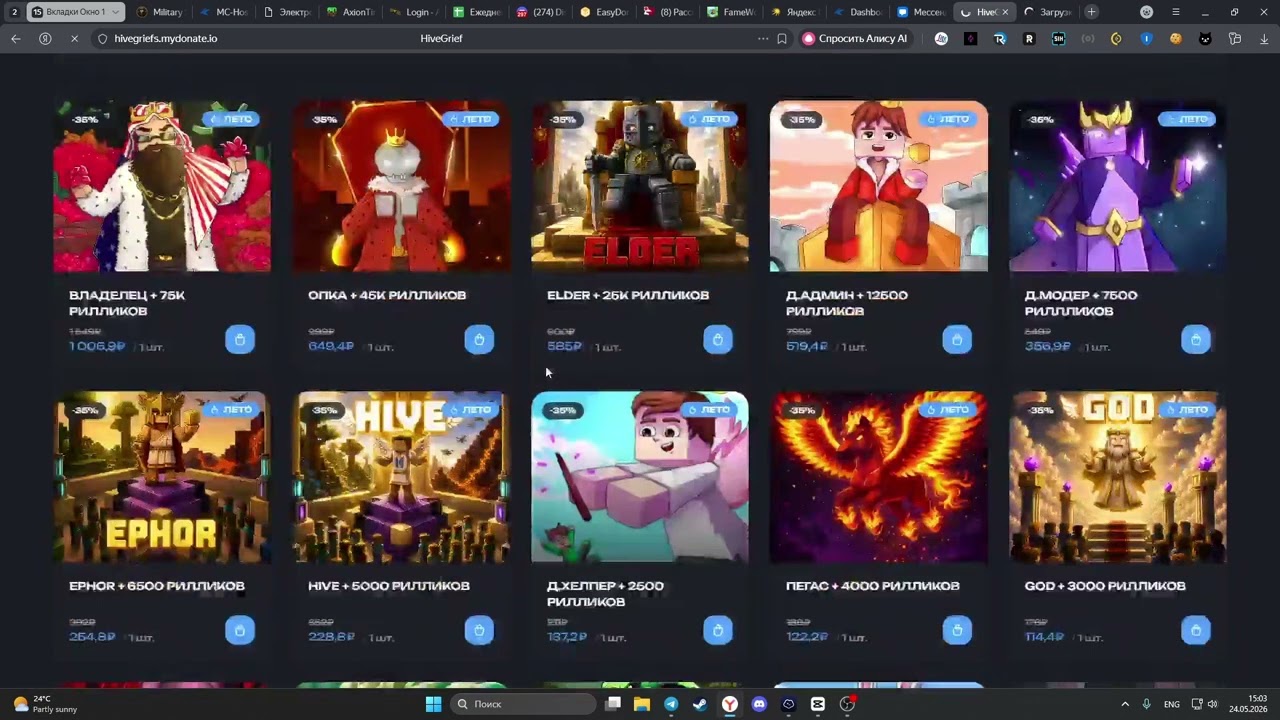Open ПЕГАС + 4000 РИЛЛИКОВ product title
Image resolution: width=1280 pixels, height=720 pixels.
(873, 586)
